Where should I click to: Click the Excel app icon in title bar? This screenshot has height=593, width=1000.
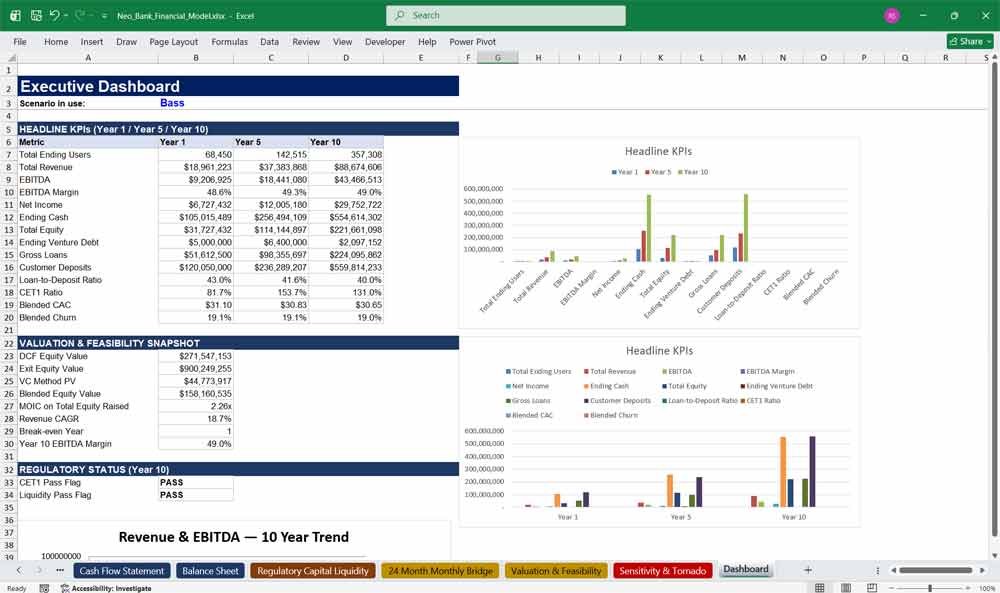[15, 15]
